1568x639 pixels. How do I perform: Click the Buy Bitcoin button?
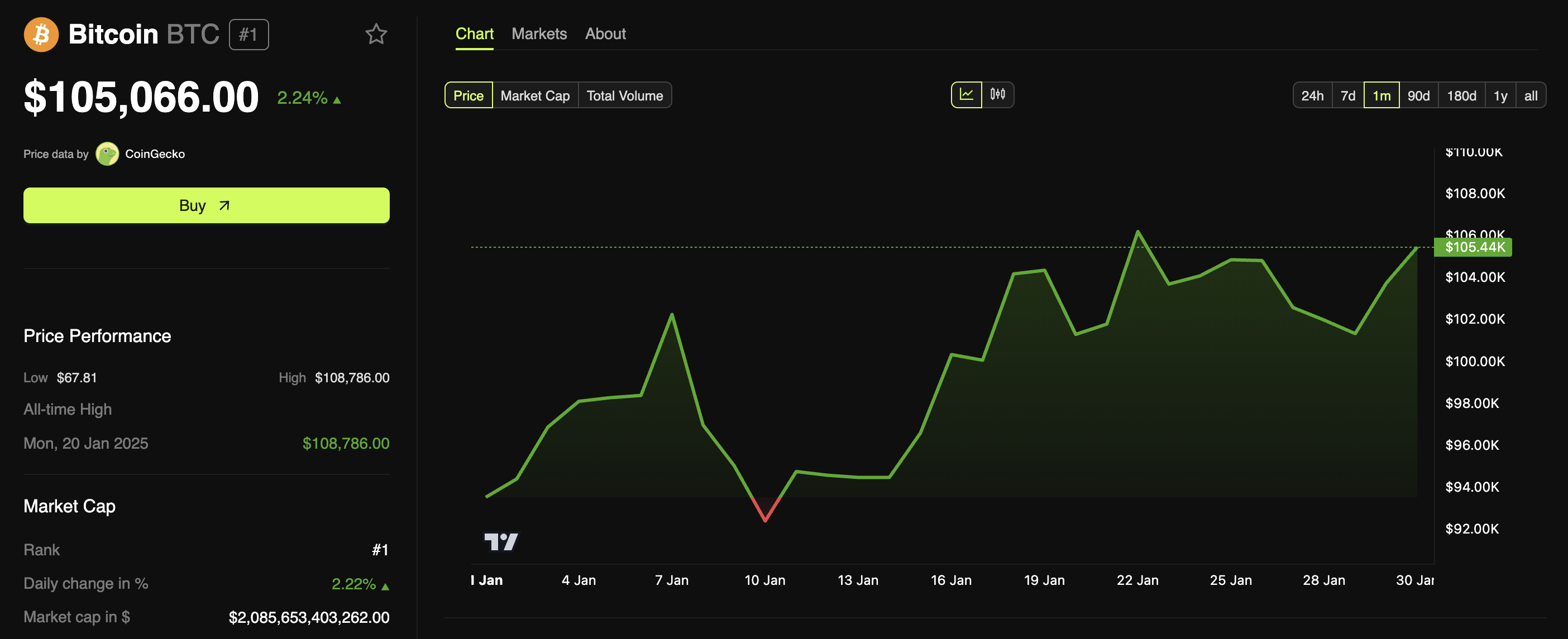[206, 204]
